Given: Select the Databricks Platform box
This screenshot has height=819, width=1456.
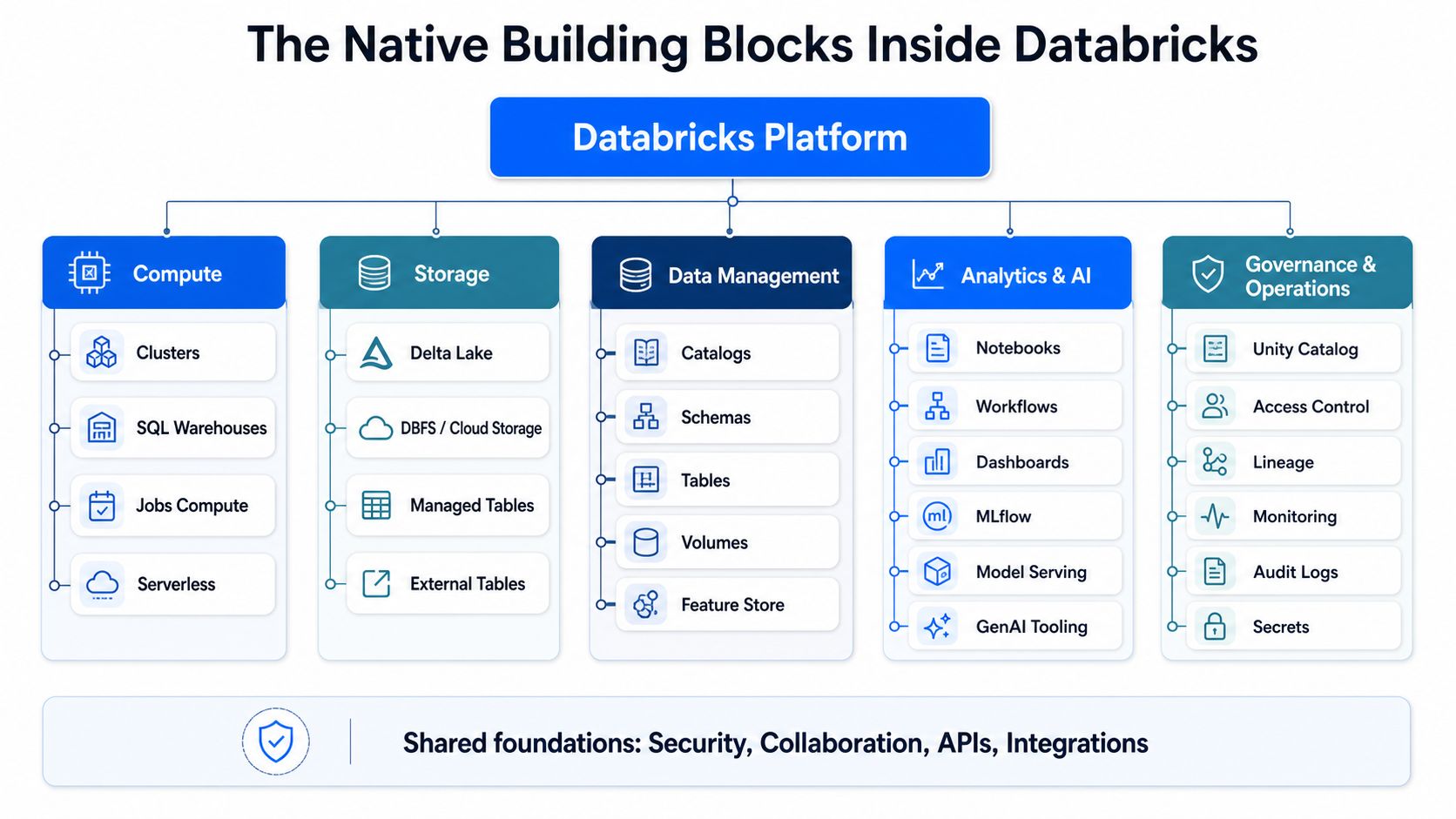Looking at the screenshot, I should (x=740, y=138).
